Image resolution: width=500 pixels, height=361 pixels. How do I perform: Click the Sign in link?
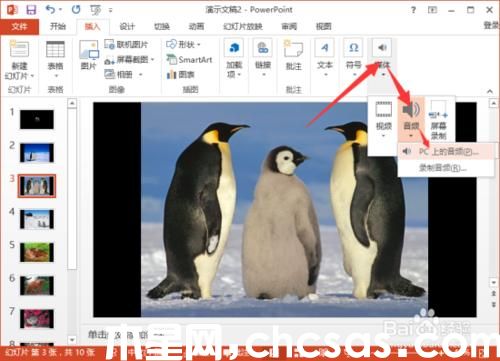pos(492,26)
